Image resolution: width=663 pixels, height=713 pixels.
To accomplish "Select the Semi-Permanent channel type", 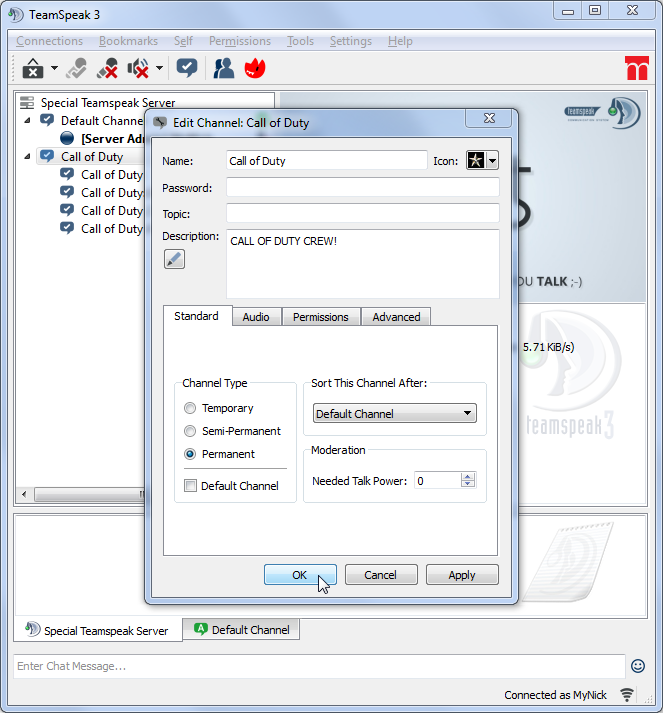I will point(190,431).
